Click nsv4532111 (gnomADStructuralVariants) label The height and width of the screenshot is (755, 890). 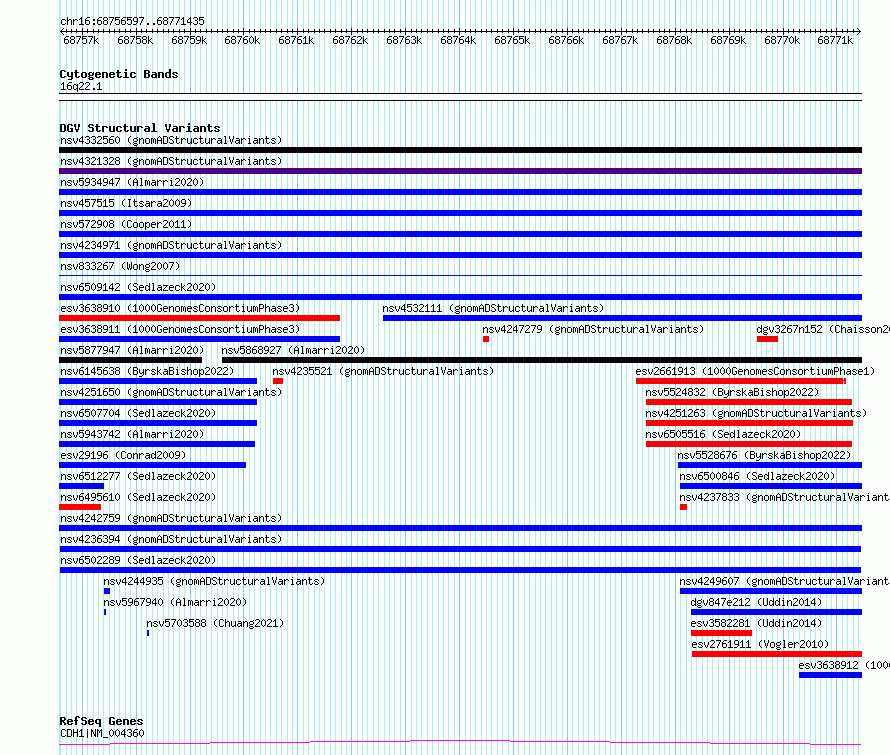(x=493, y=308)
